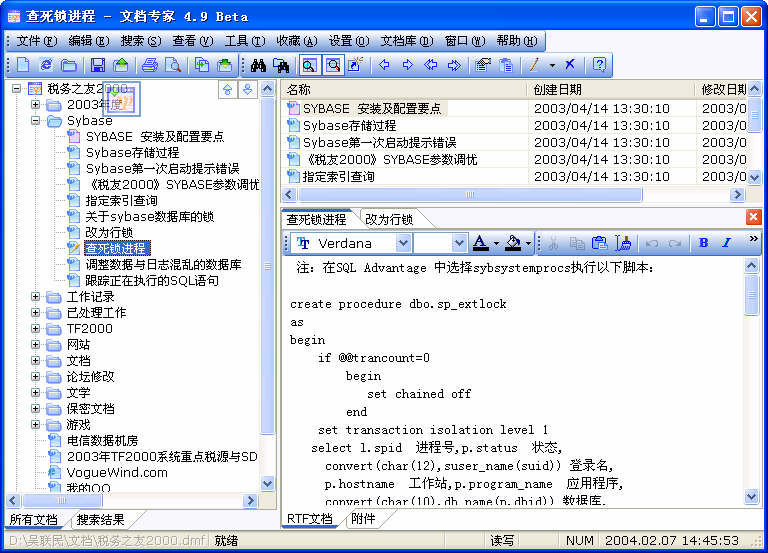The width and height of the screenshot is (768, 553).
Task: Open the 帮助(H) menu
Action: pos(517,41)
